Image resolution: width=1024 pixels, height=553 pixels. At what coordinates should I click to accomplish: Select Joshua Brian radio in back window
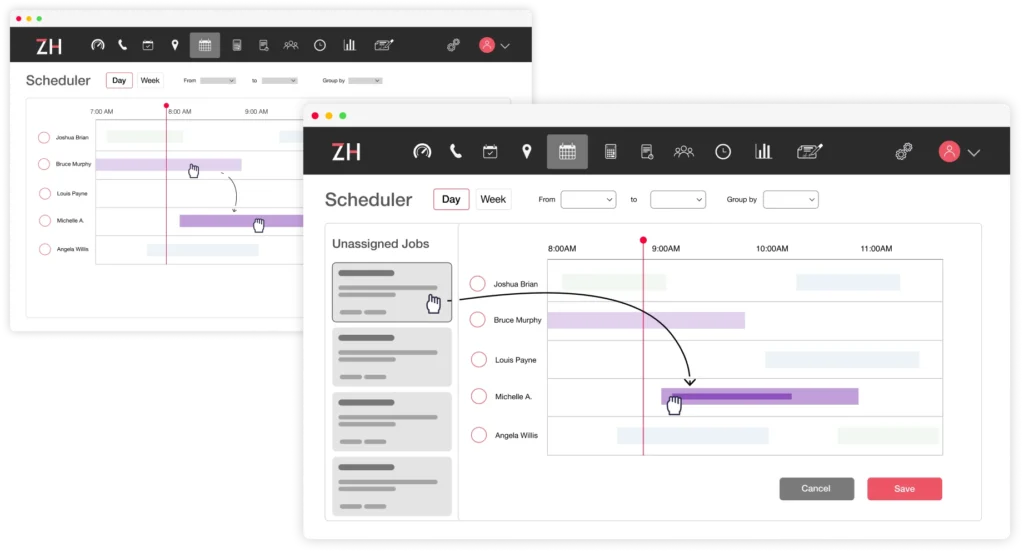click(x=44, y=138)
